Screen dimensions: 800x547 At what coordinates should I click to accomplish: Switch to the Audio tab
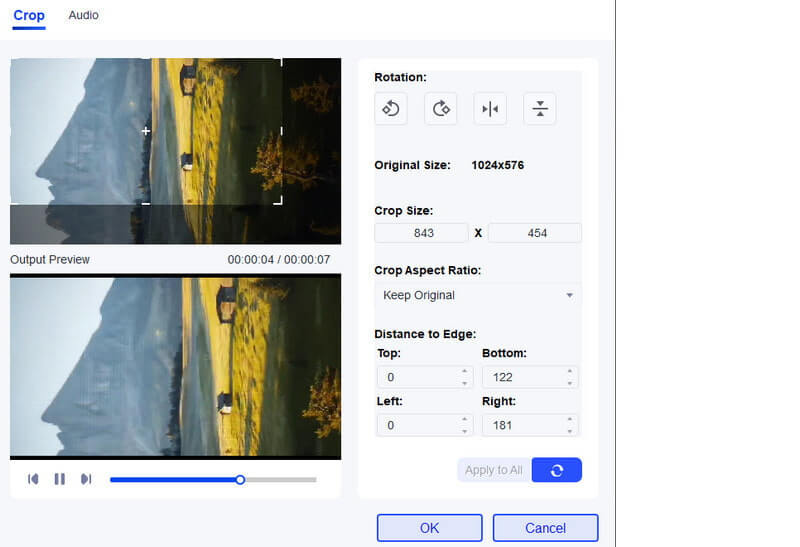pyautogui.click(x=83, y=15)
